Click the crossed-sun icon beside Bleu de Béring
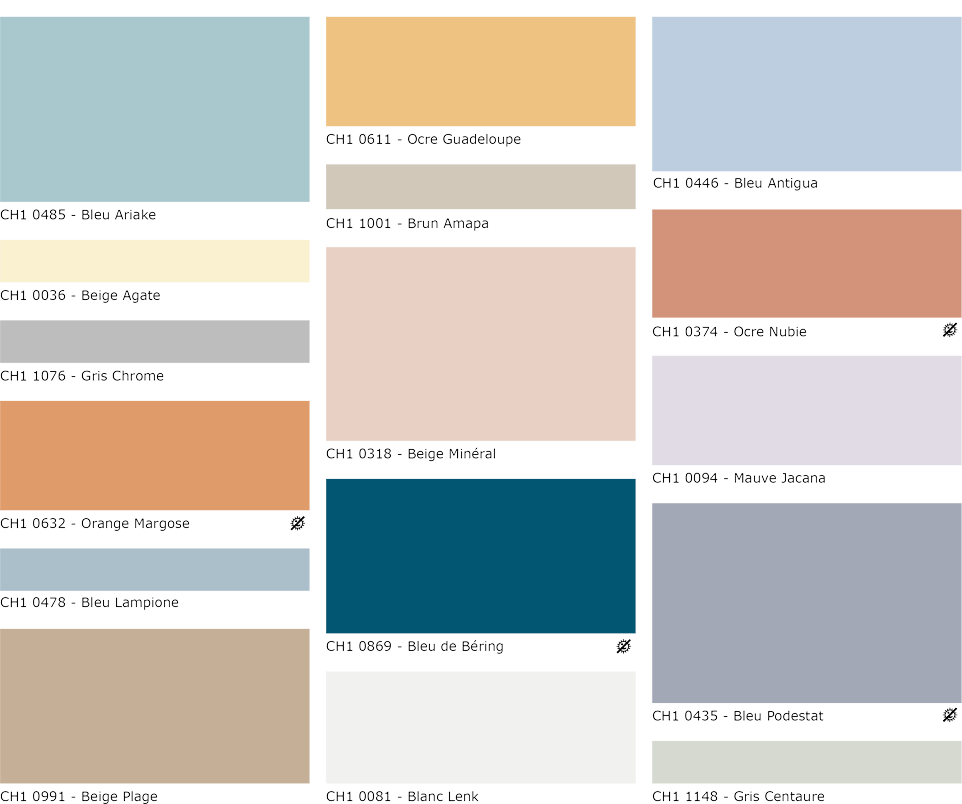The height and width of the screenshot is (804, 962). [x=623, y=646]
